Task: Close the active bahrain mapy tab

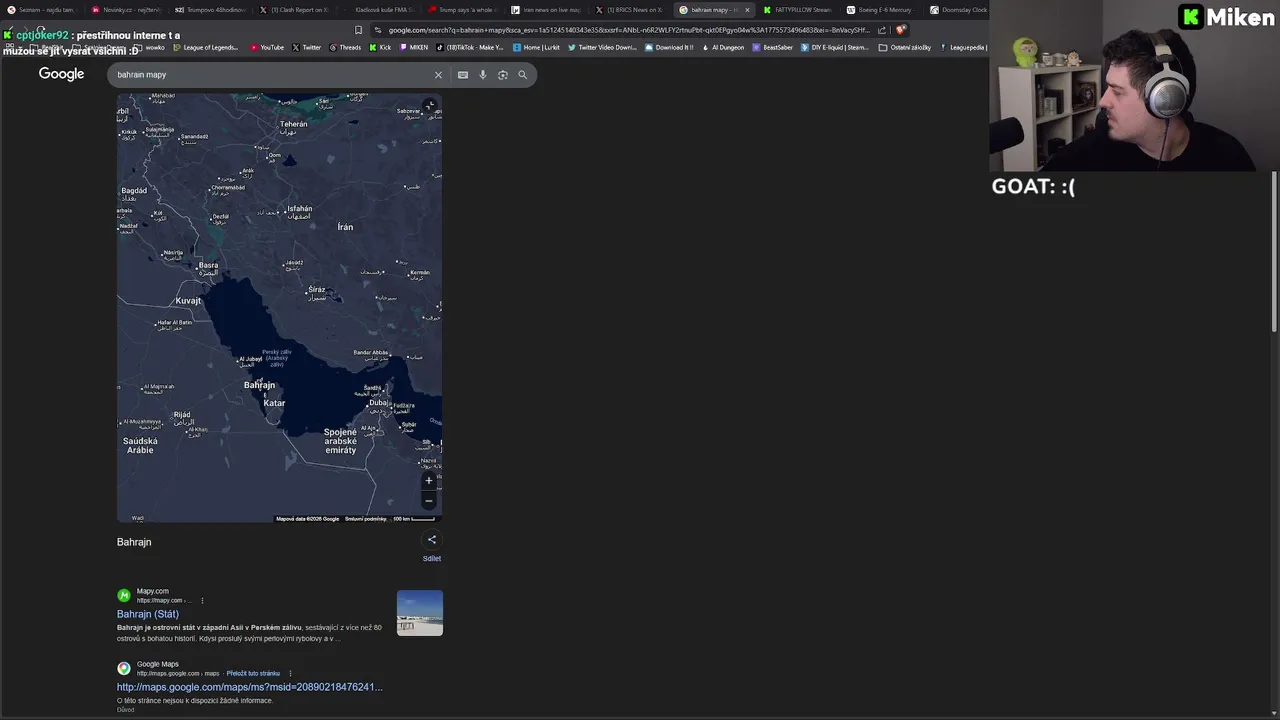Action: 747,10
